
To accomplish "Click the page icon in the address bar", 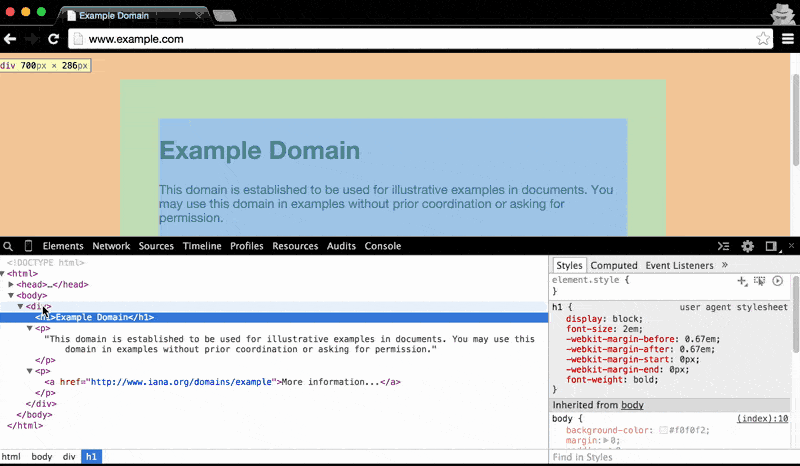I will tap(78, 39).
